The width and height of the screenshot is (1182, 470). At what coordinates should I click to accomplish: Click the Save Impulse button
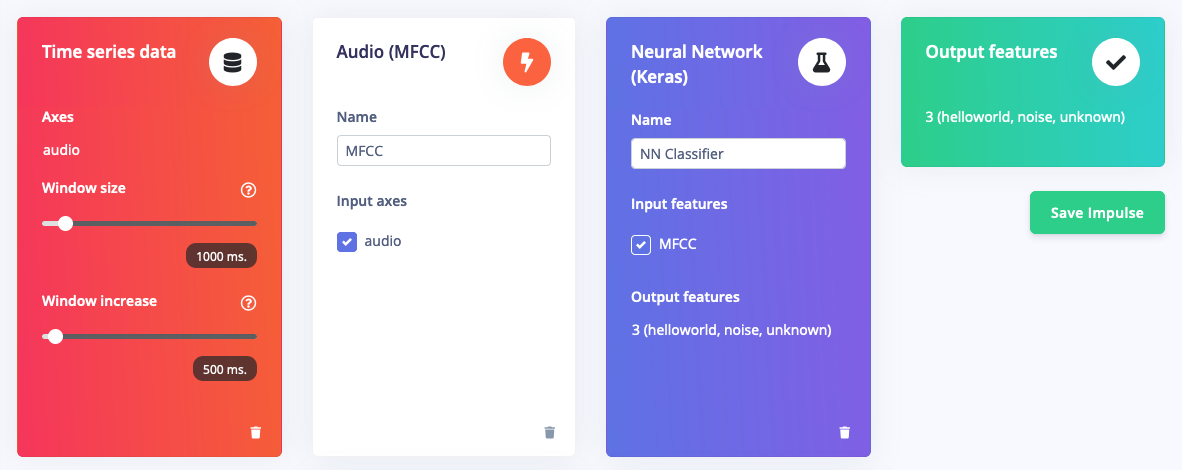1097,213
